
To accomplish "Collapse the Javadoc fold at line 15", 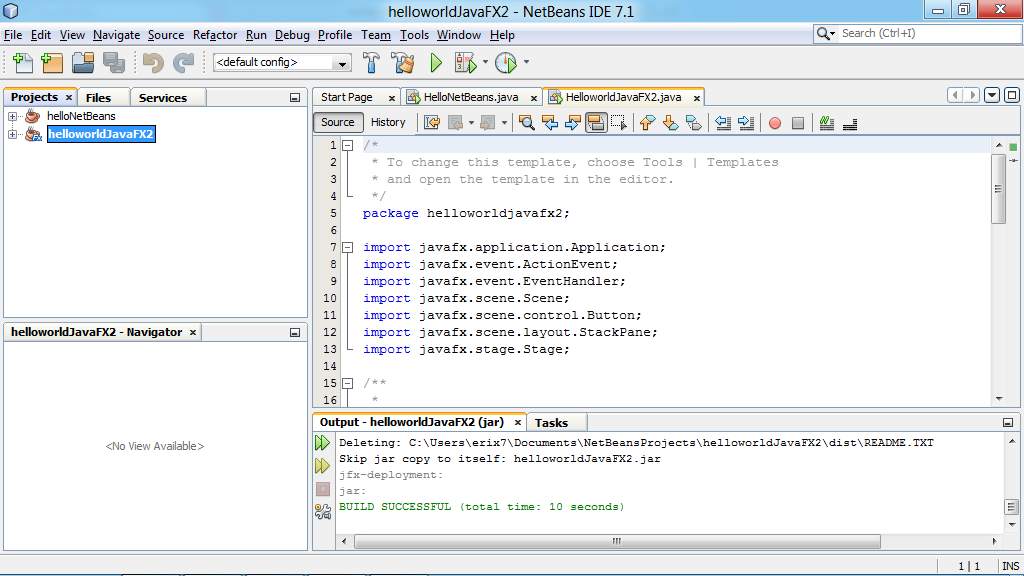I will (x=348, y=383).
